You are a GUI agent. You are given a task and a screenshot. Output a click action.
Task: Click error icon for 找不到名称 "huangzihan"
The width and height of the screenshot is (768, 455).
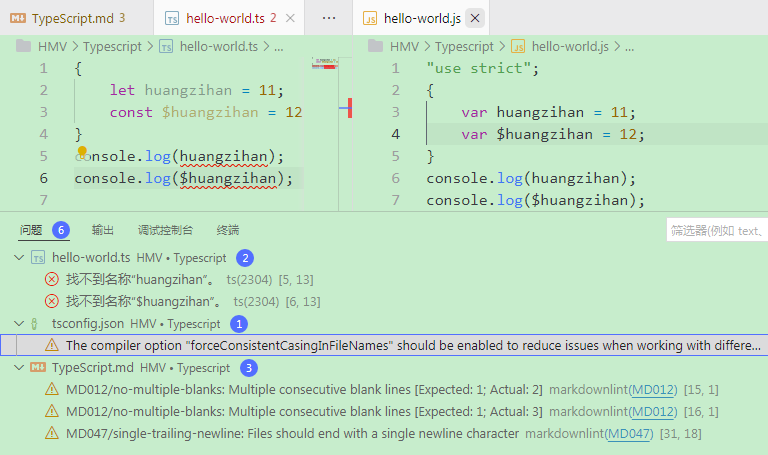pyautogui.click(x=51, y=279)
